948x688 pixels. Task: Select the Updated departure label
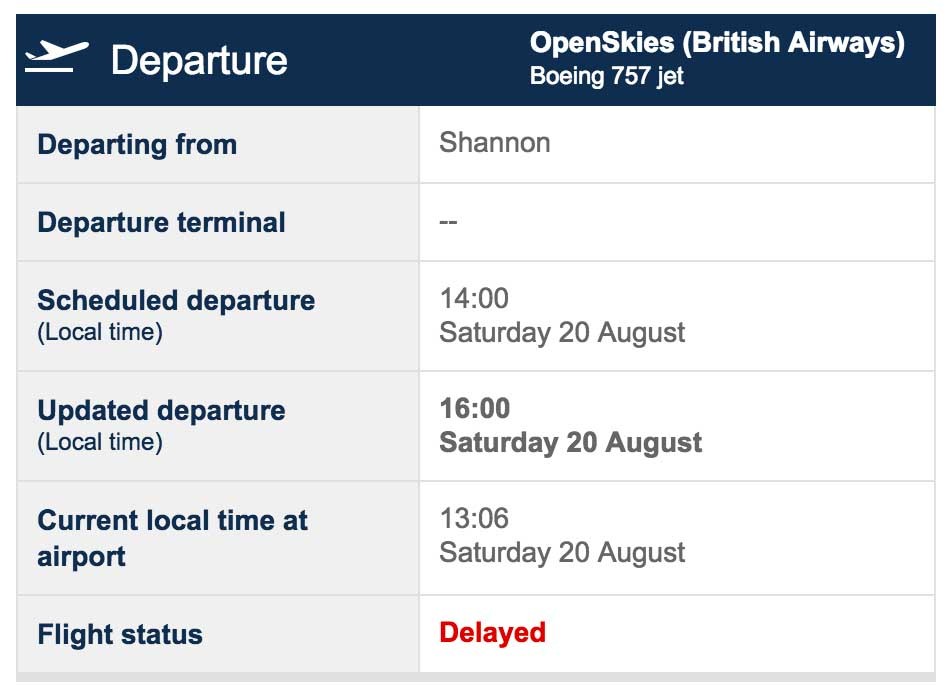click(x=161, y=411)
